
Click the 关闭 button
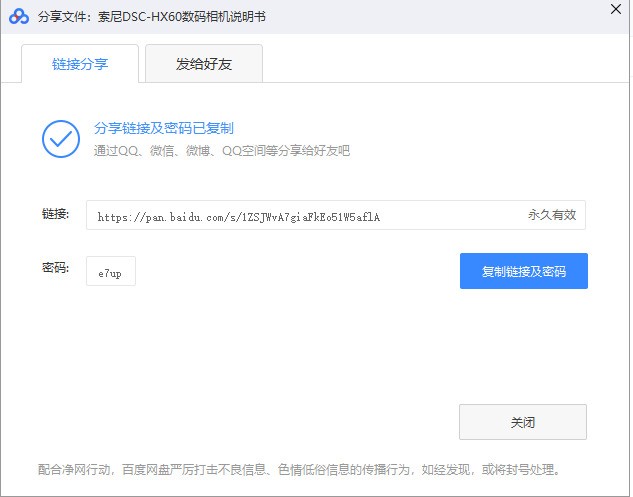pos(522,422)
